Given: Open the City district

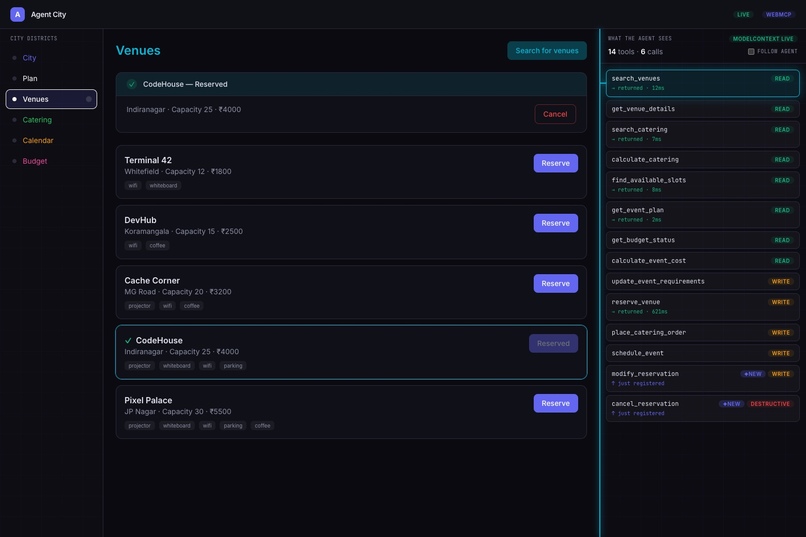Looking at the screenshot, I should (29, 58).
